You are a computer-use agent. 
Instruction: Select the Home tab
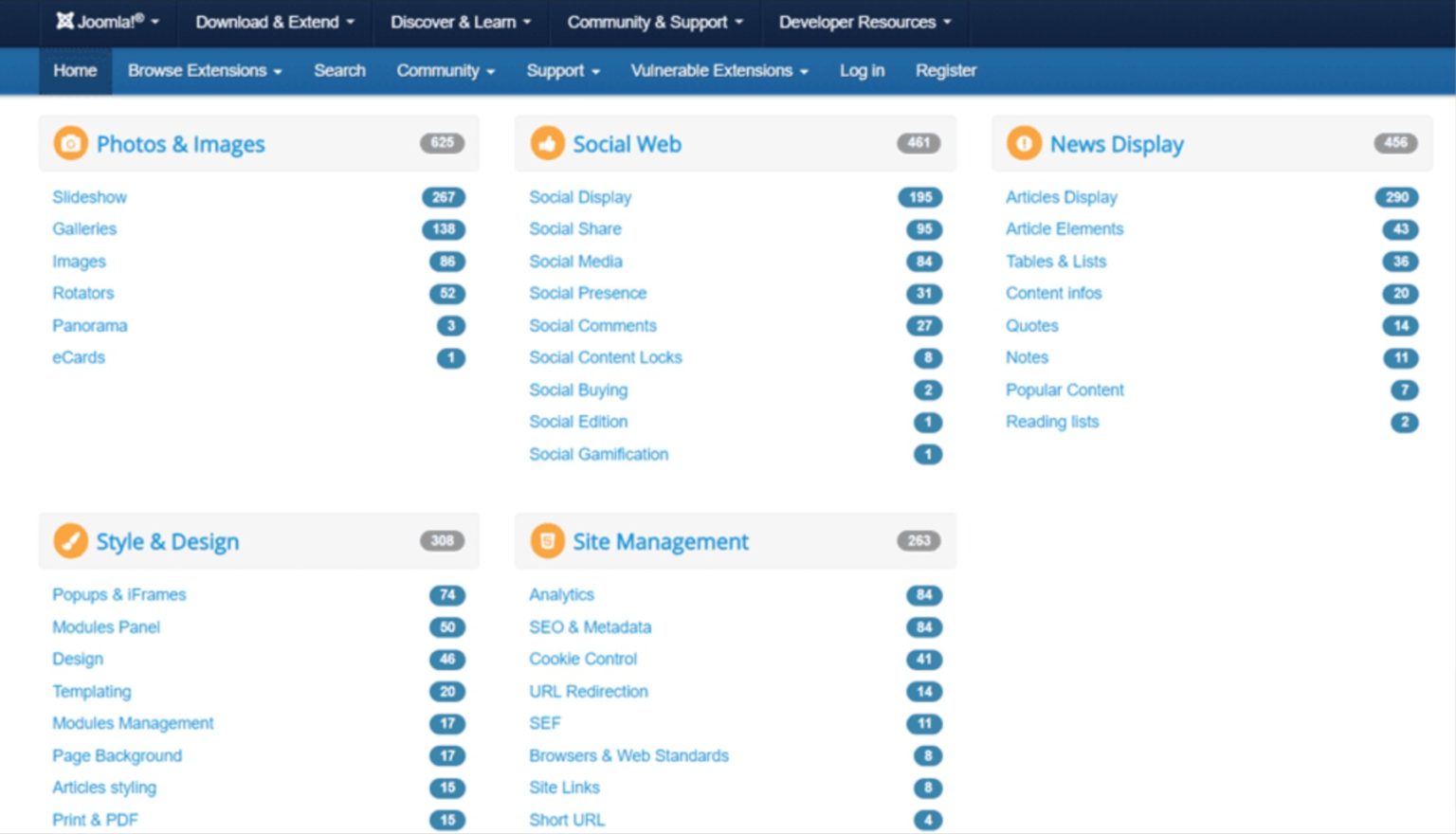click(74, 70)
